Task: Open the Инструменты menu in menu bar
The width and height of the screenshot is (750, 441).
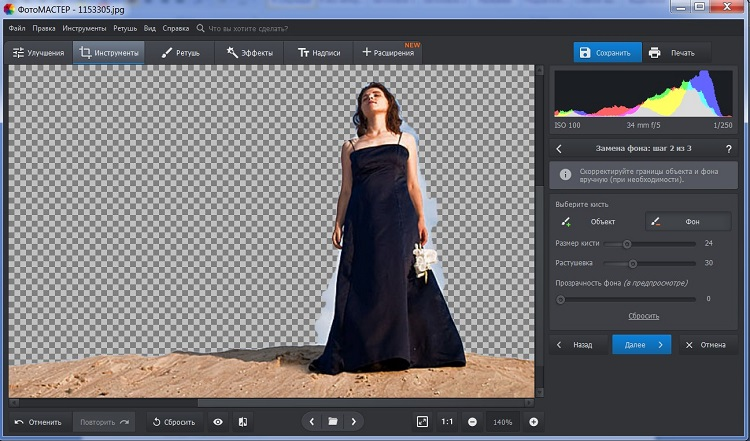Action: (84, 28)
